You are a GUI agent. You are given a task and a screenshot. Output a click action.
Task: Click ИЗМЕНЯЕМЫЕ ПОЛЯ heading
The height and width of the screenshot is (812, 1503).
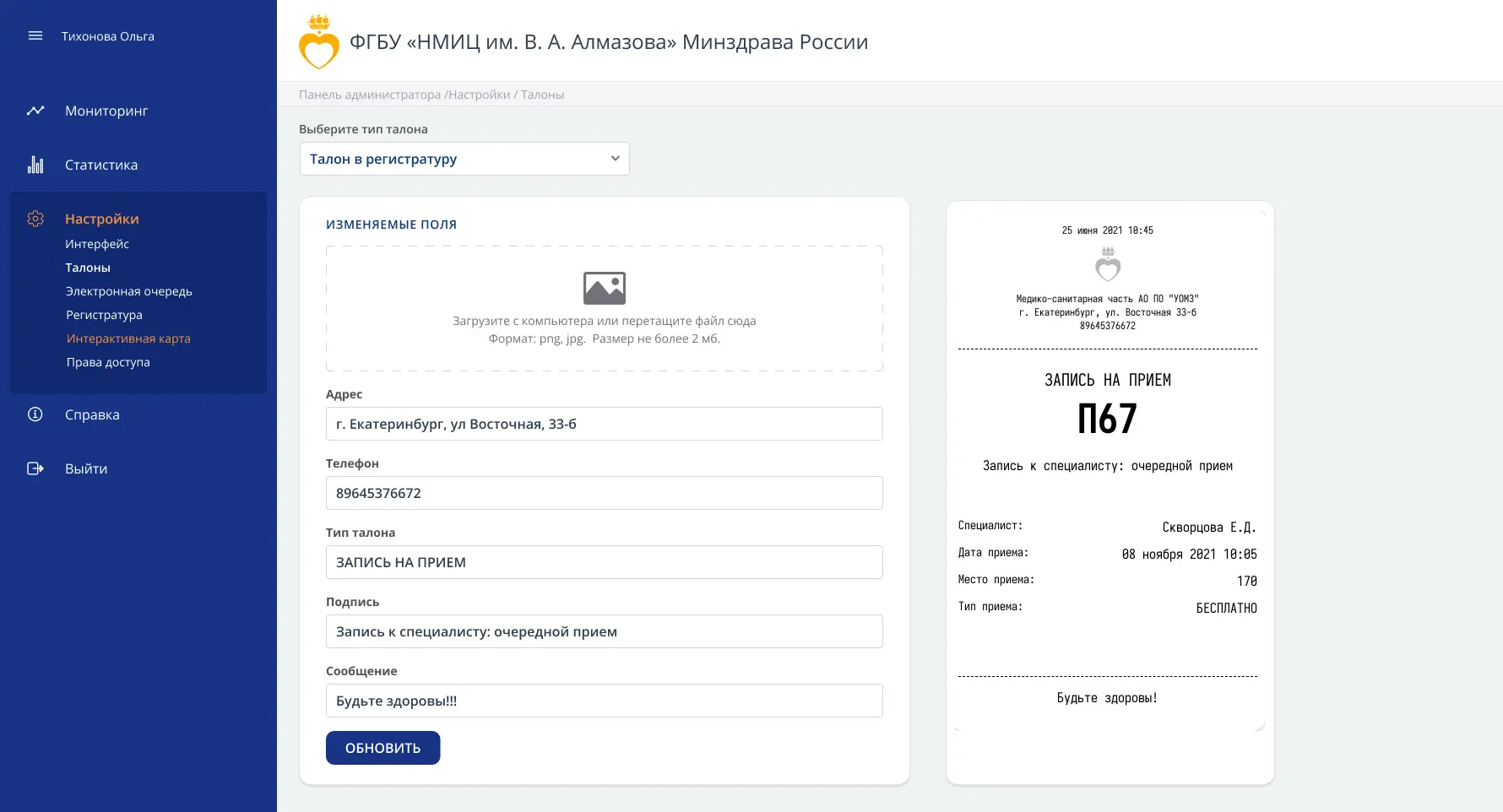point(392,225)
